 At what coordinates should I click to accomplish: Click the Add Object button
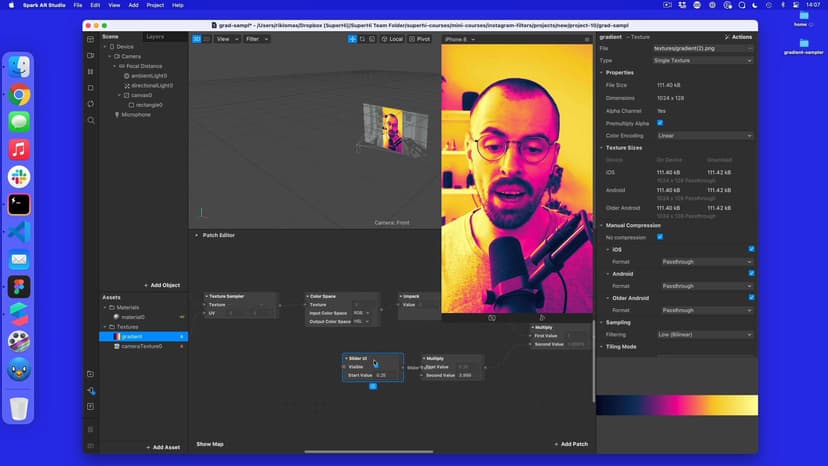point(162,285)
